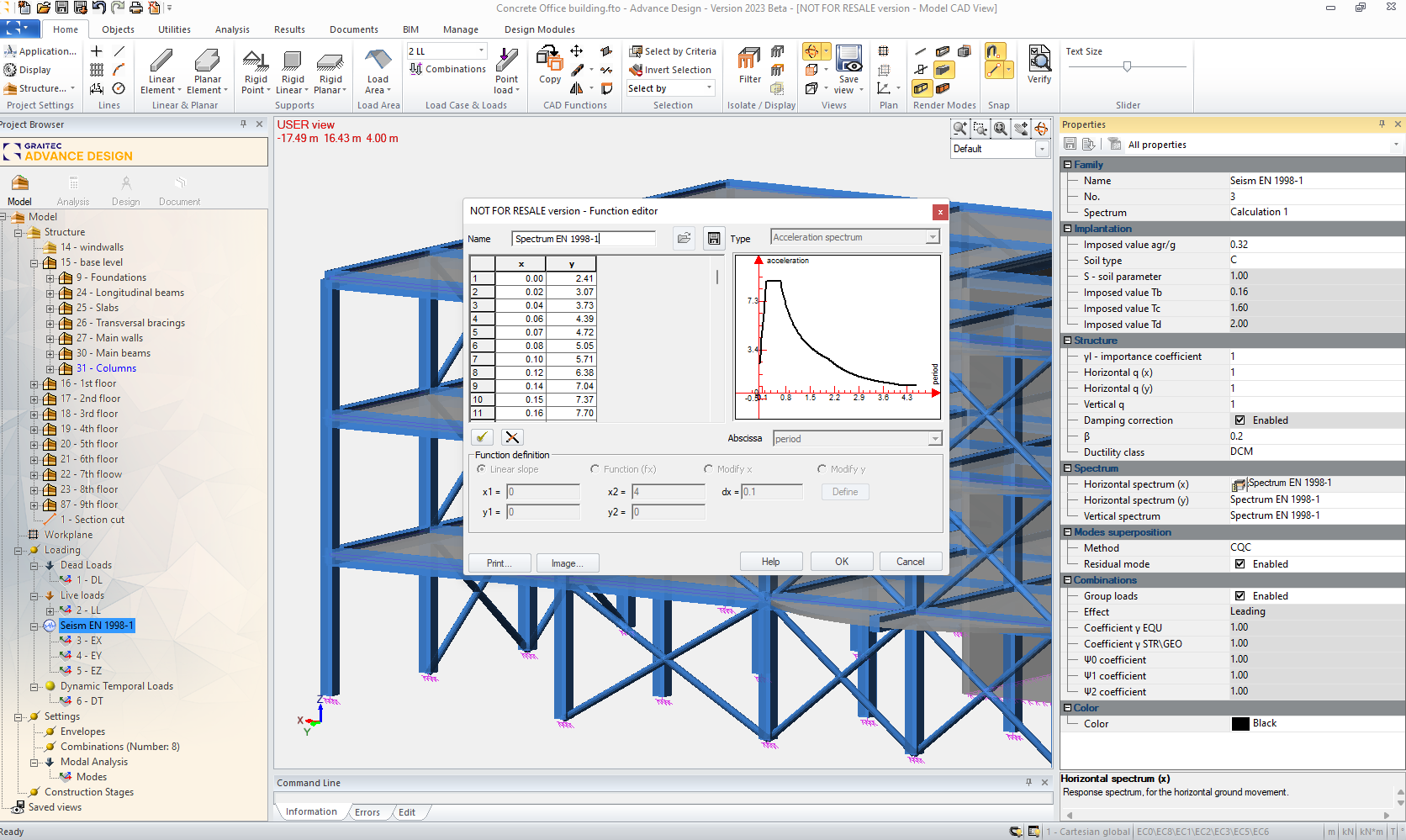
Task: Open the Home ribbon tab
Action: (66, 29)
